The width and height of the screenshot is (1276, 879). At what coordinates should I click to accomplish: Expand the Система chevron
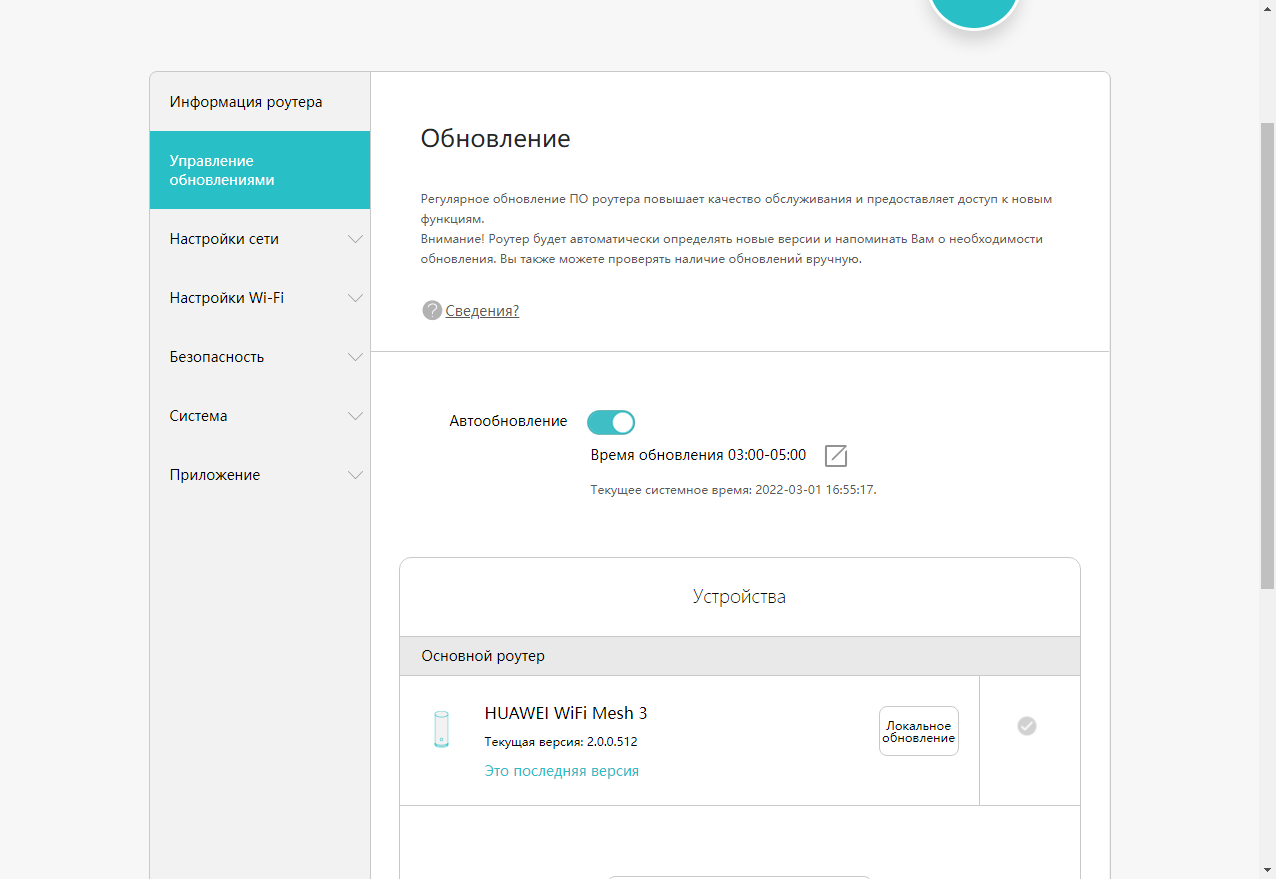(x=355, y=416)
